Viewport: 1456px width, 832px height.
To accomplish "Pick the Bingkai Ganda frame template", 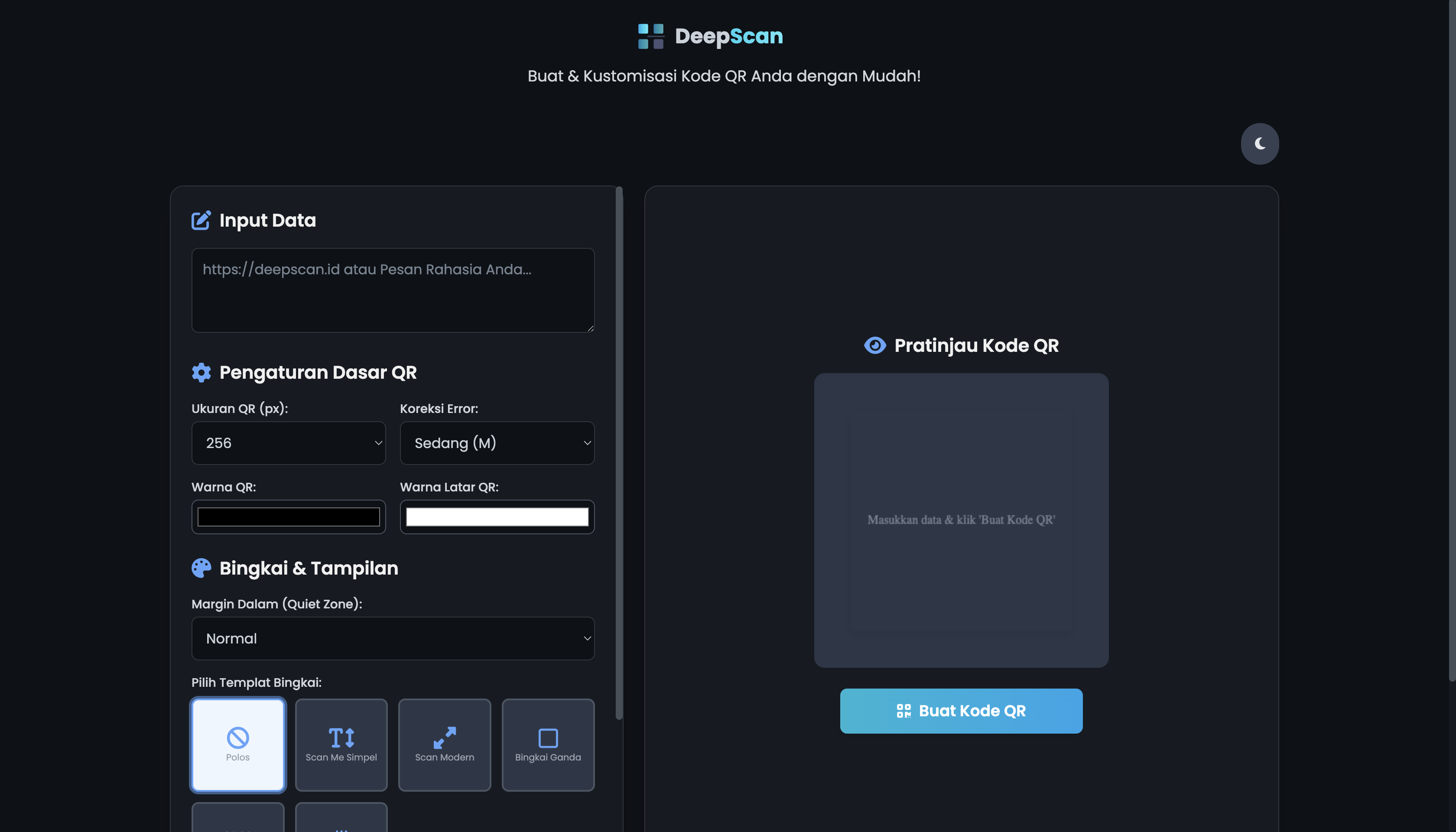I will [x=548, y=744].
